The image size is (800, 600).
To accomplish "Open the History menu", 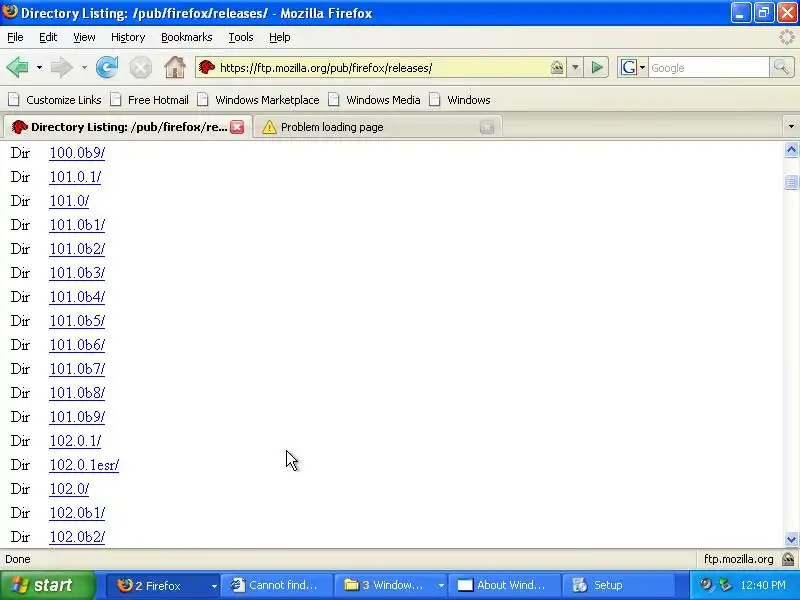I will 128,37.
